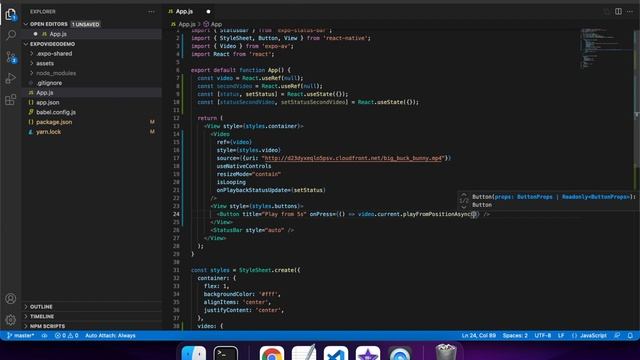
Task: Change file encoding UTF-8
Action: 543,336
